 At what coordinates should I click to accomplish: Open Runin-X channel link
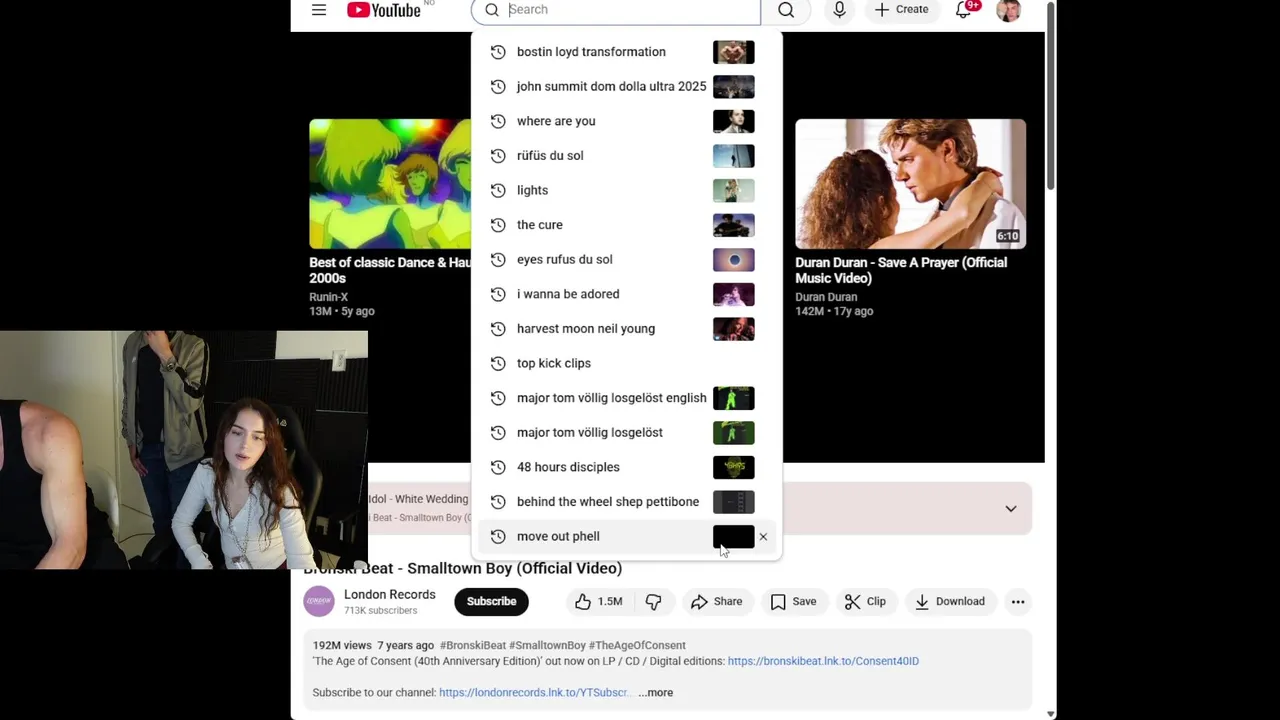[x=329, y=297]
